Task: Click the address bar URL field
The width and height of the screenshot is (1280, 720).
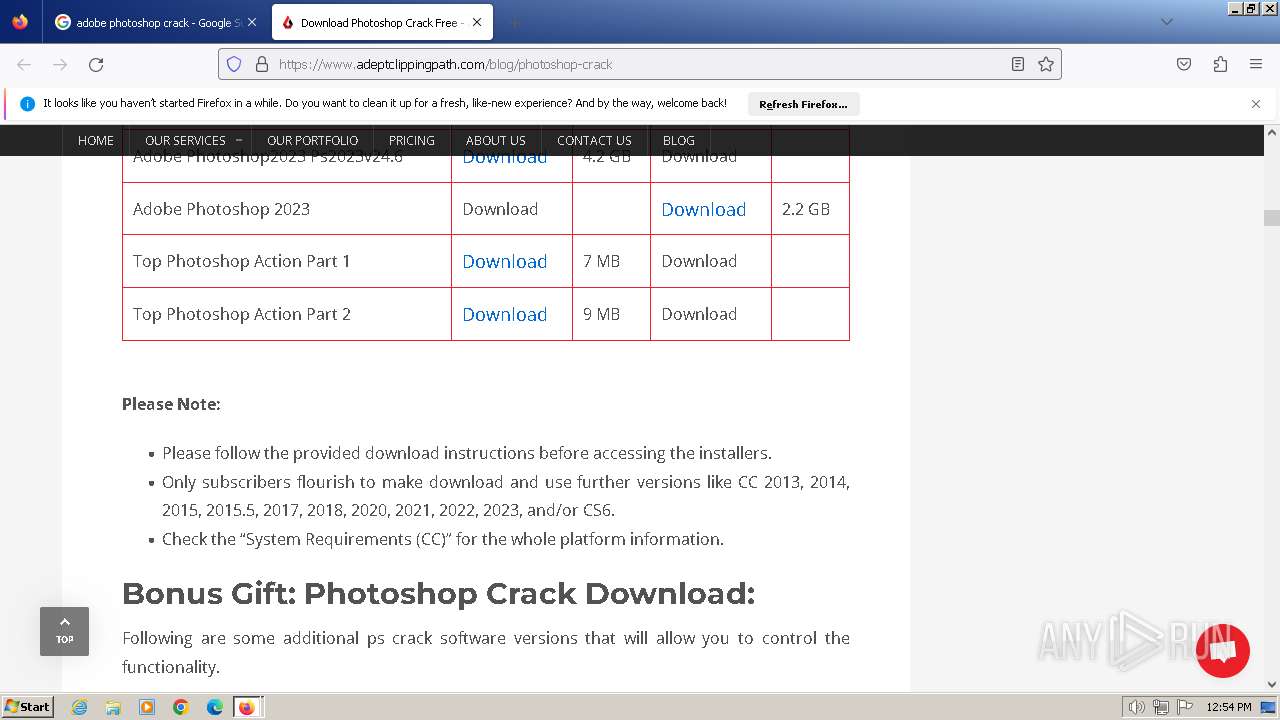Action: [x=640, y=64]
